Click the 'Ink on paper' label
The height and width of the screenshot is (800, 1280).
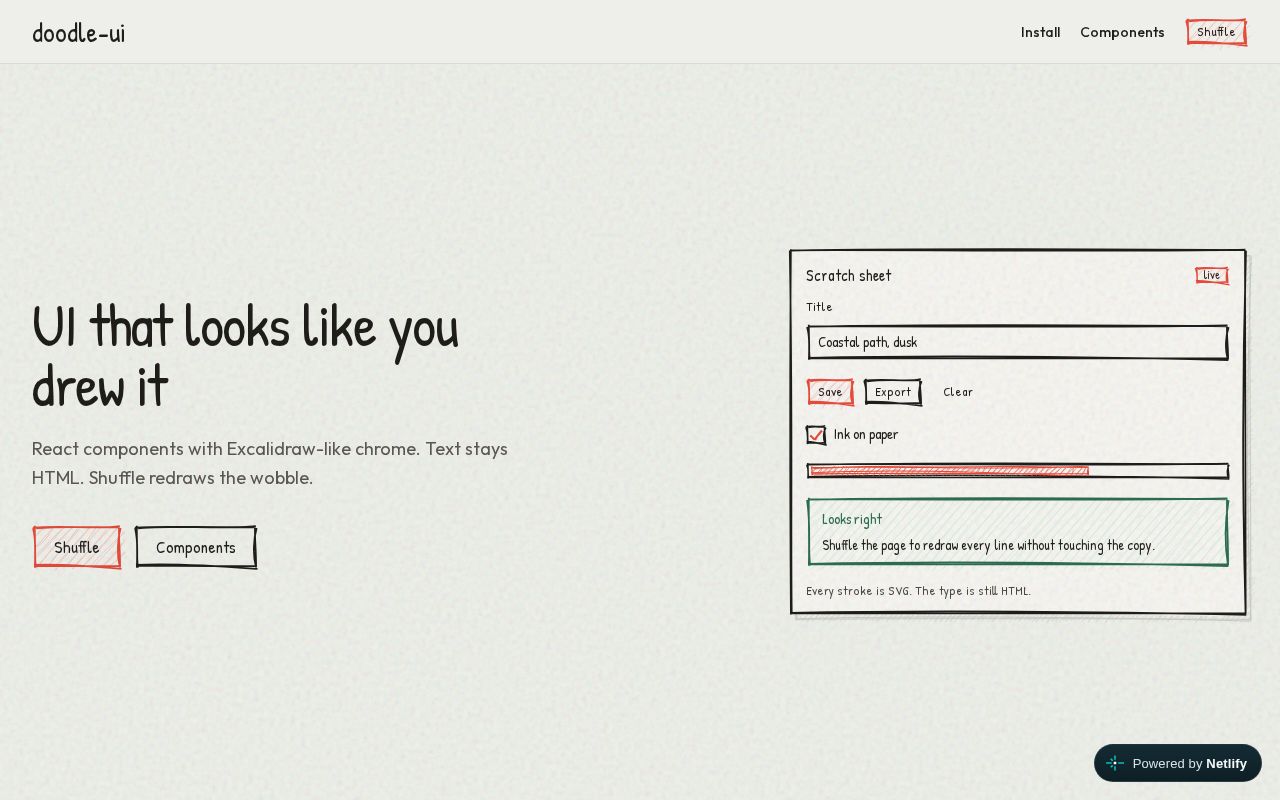pos(866,435)
